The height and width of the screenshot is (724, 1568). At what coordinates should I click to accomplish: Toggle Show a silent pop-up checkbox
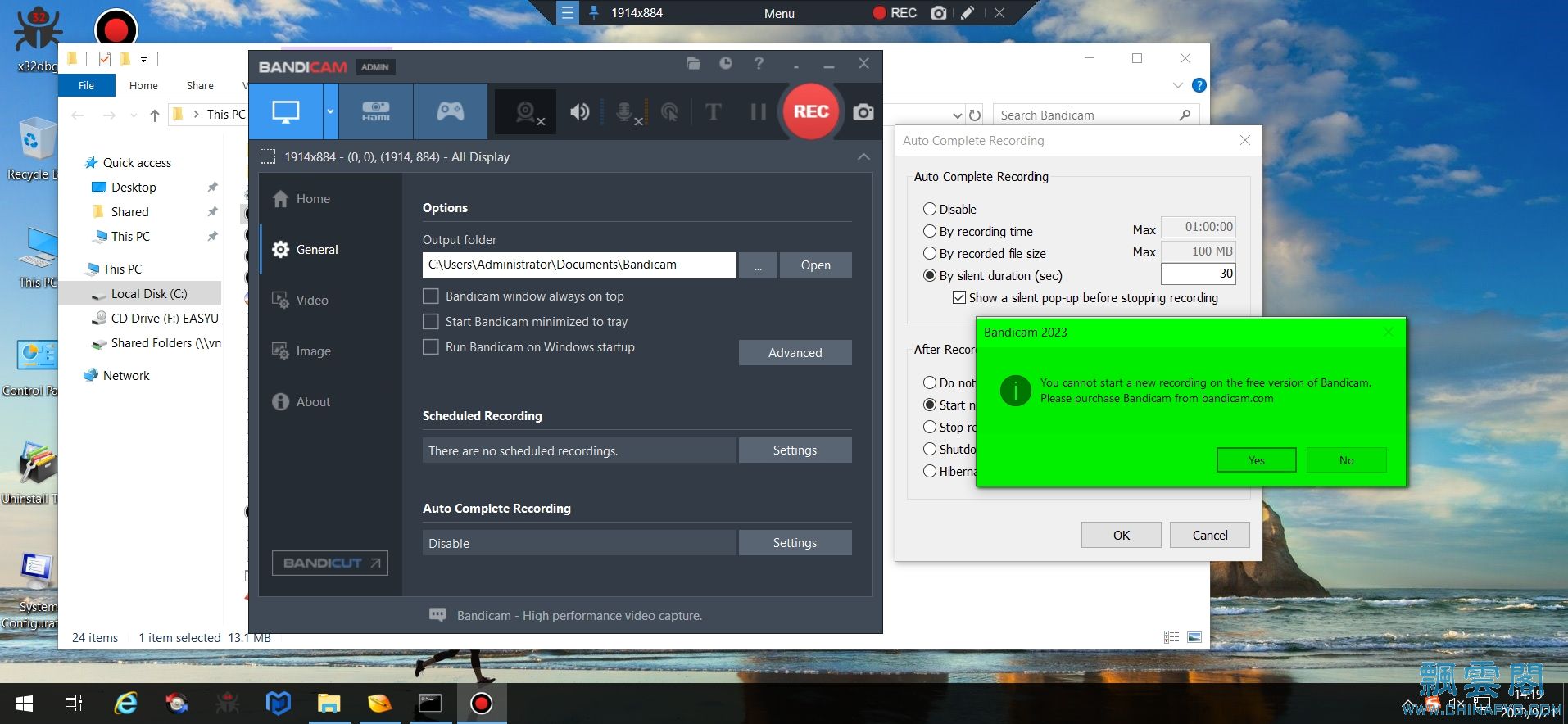(x=958, y=297)
